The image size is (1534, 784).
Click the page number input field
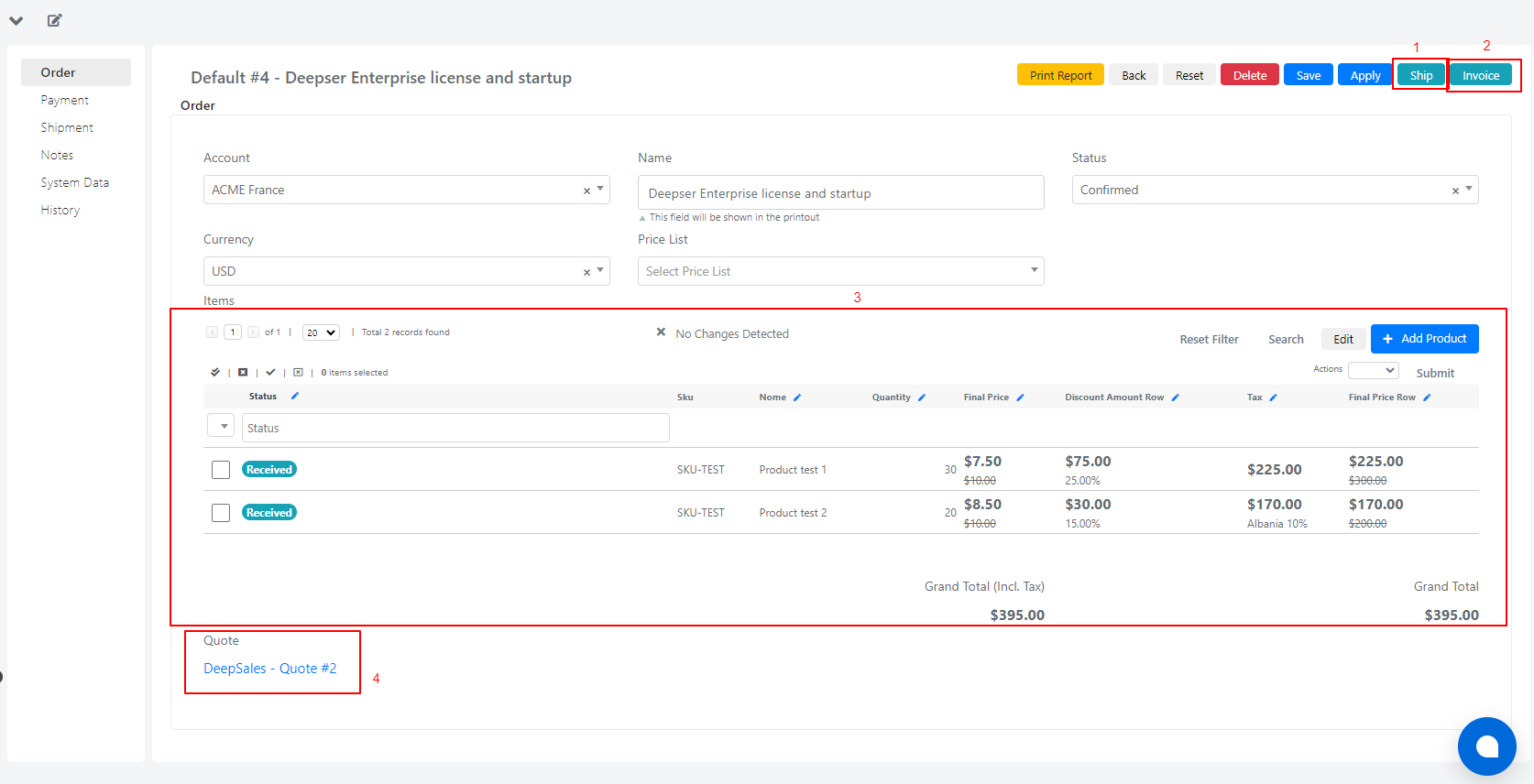point(233,332)
